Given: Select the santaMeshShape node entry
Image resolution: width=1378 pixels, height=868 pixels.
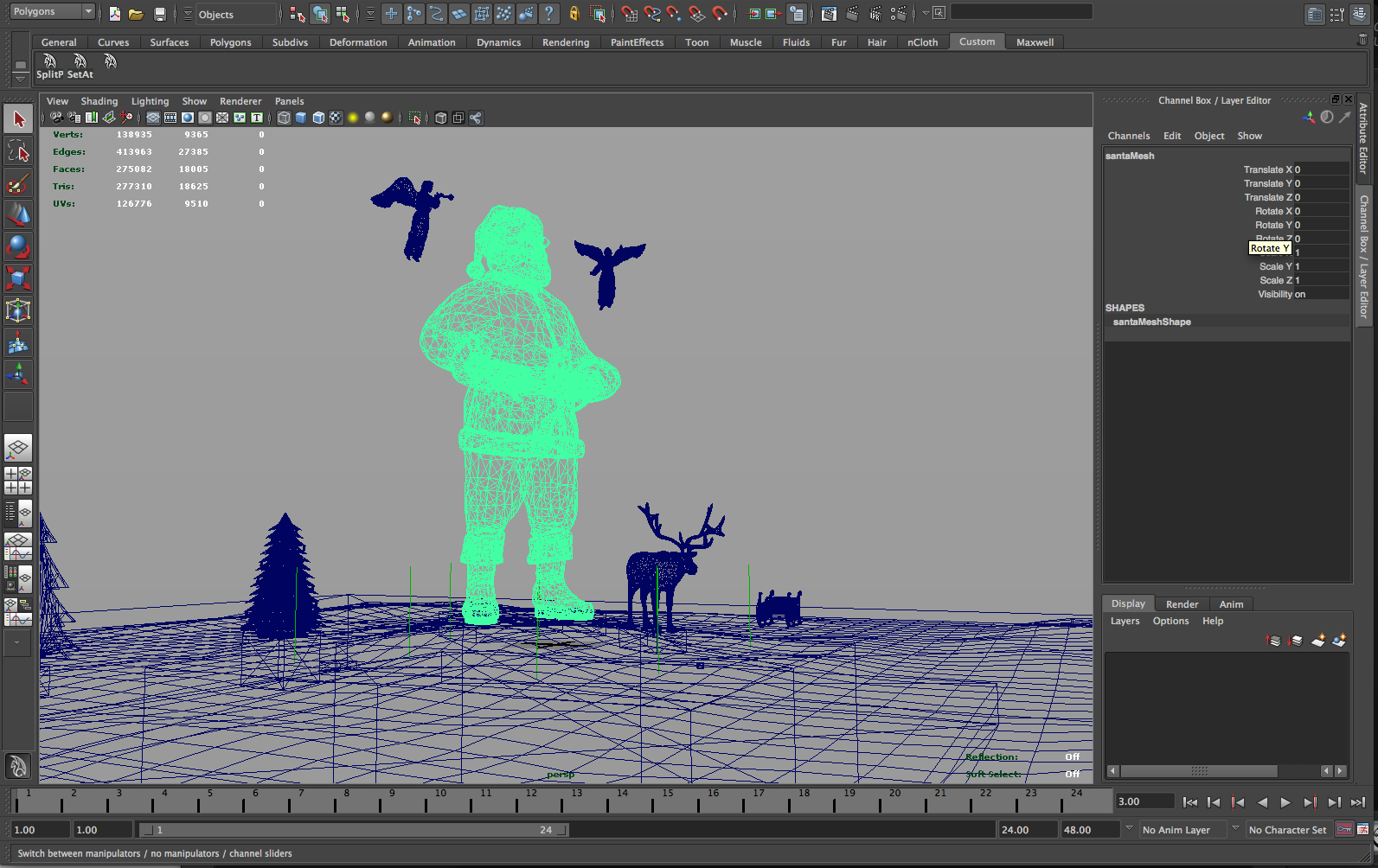Looking at the screenshot, I should pos(1151,322).
